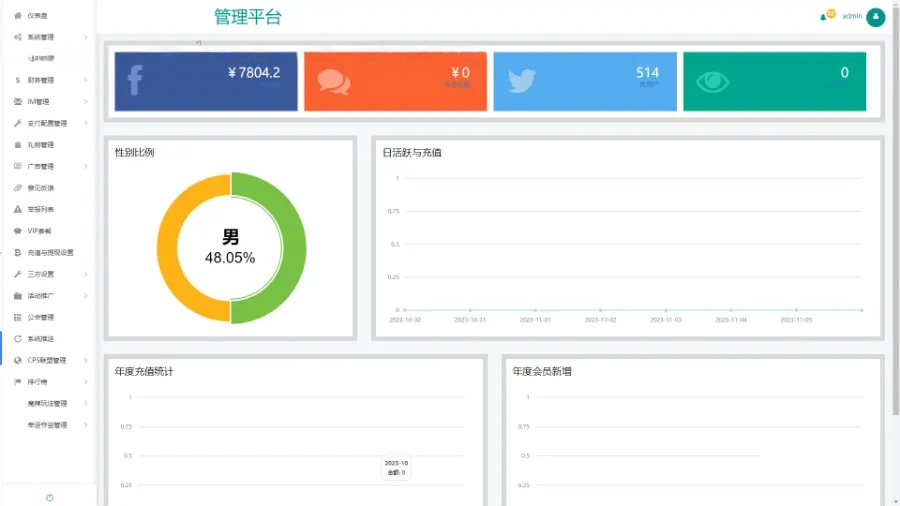Expand the CPS联盟管理 submenu
Screen dimensions: 900x506
point(50,361)
